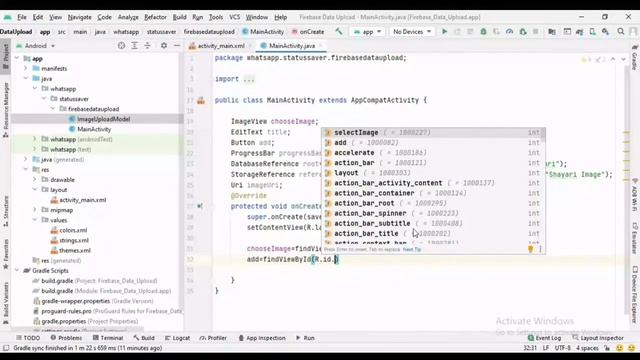The width and height of the screenshot is (640, 360).
Task: Open the Resource Manager side panel
Action: click(6, 109)
